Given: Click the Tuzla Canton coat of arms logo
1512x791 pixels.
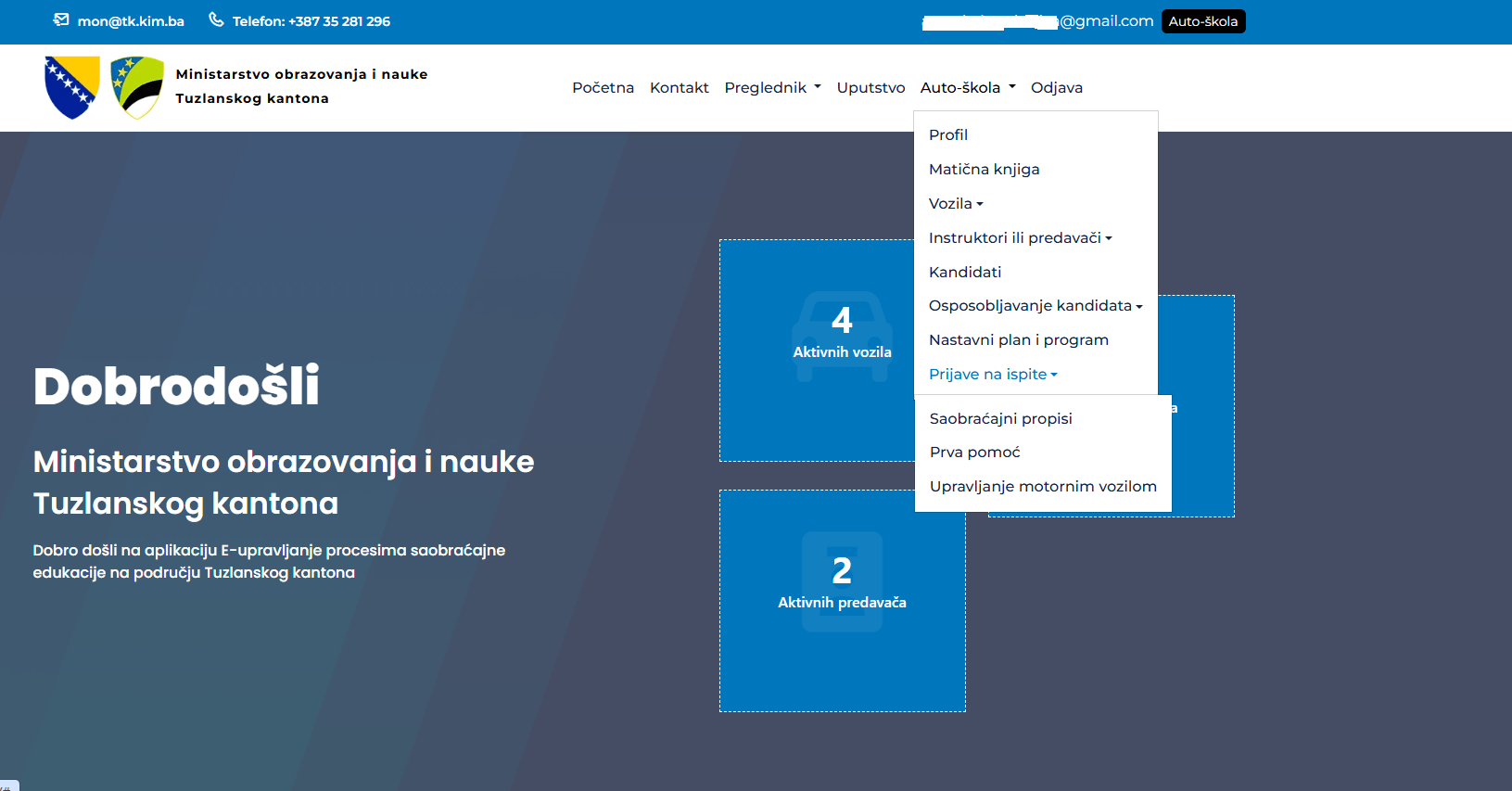Looking at the screenshot, I should tap(137, 87).
